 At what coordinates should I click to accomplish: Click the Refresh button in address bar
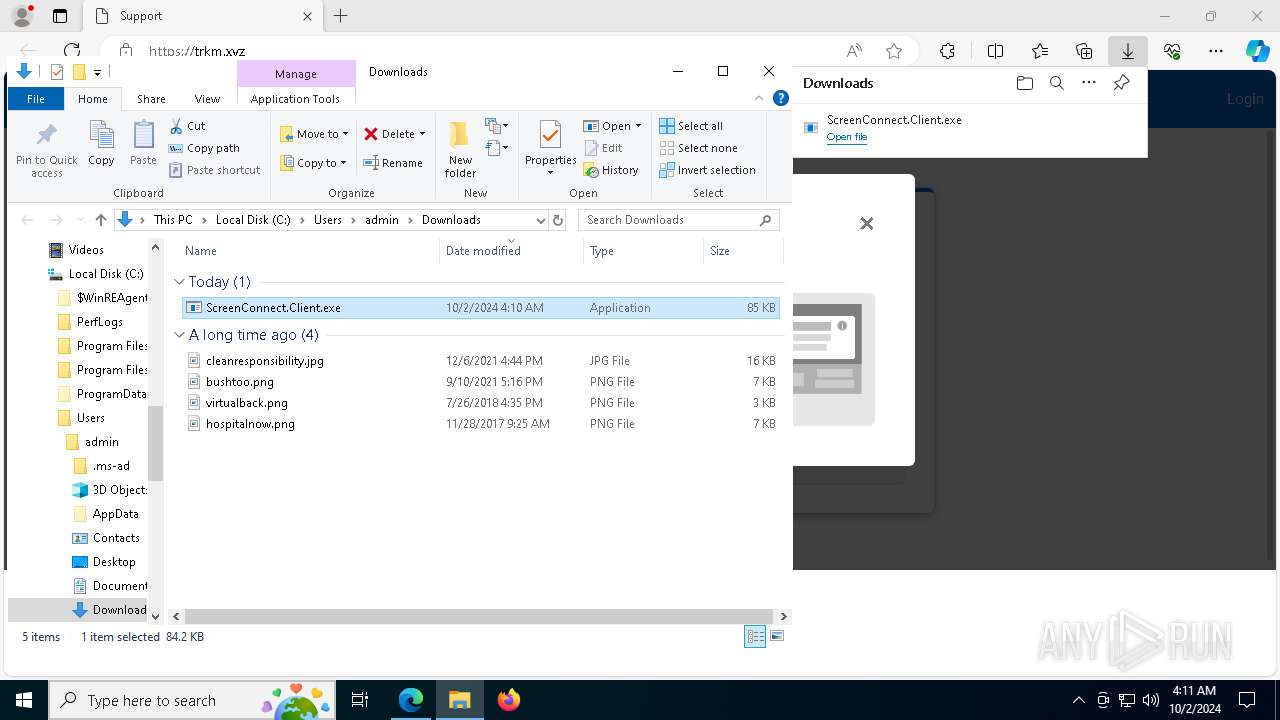click(558, 220)
